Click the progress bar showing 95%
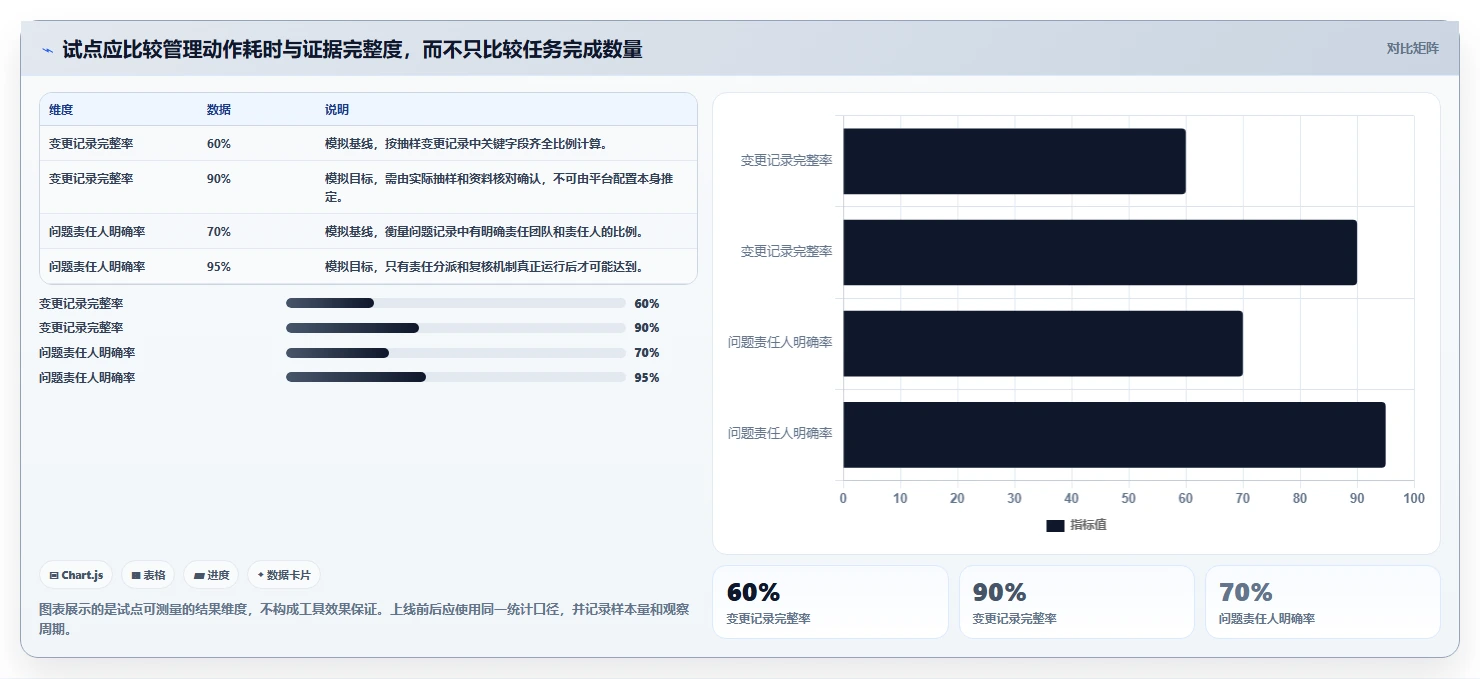1480x679 pixels. 456,378
